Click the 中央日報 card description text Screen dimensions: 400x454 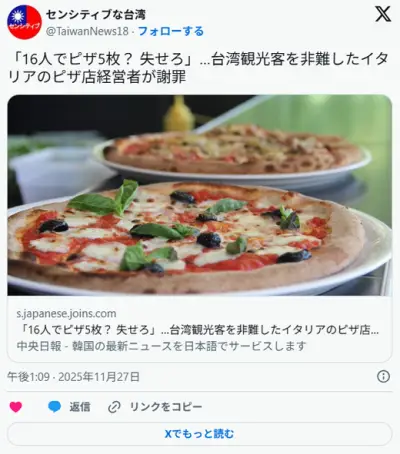point(161,346)
